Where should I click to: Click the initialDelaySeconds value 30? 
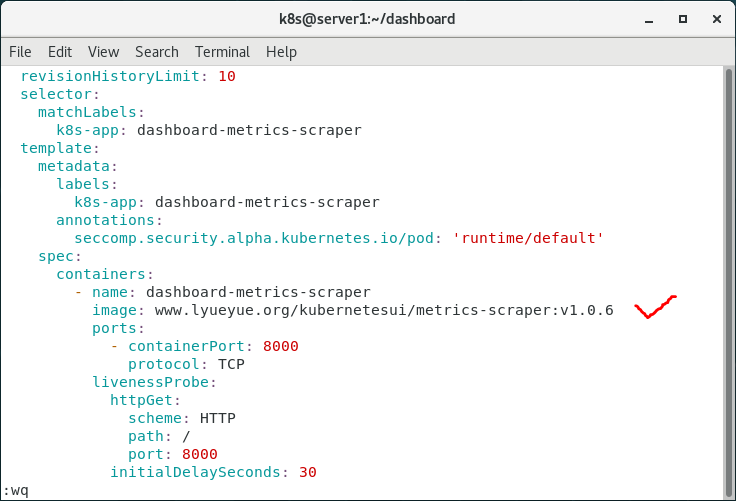[307, 472]
